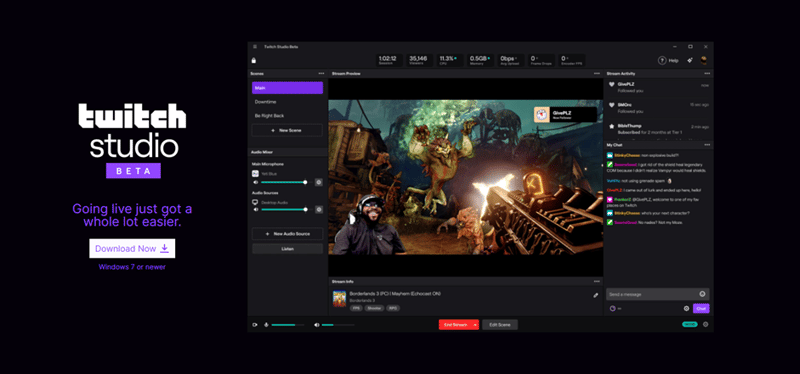Open Desktop Audio settings gear
This screenshot has width=800, height=374.
[319, 209]
